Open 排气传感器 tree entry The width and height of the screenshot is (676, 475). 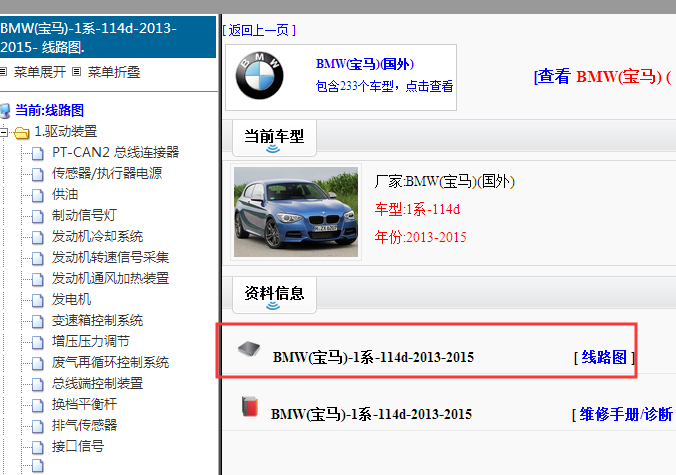[84, 426]
